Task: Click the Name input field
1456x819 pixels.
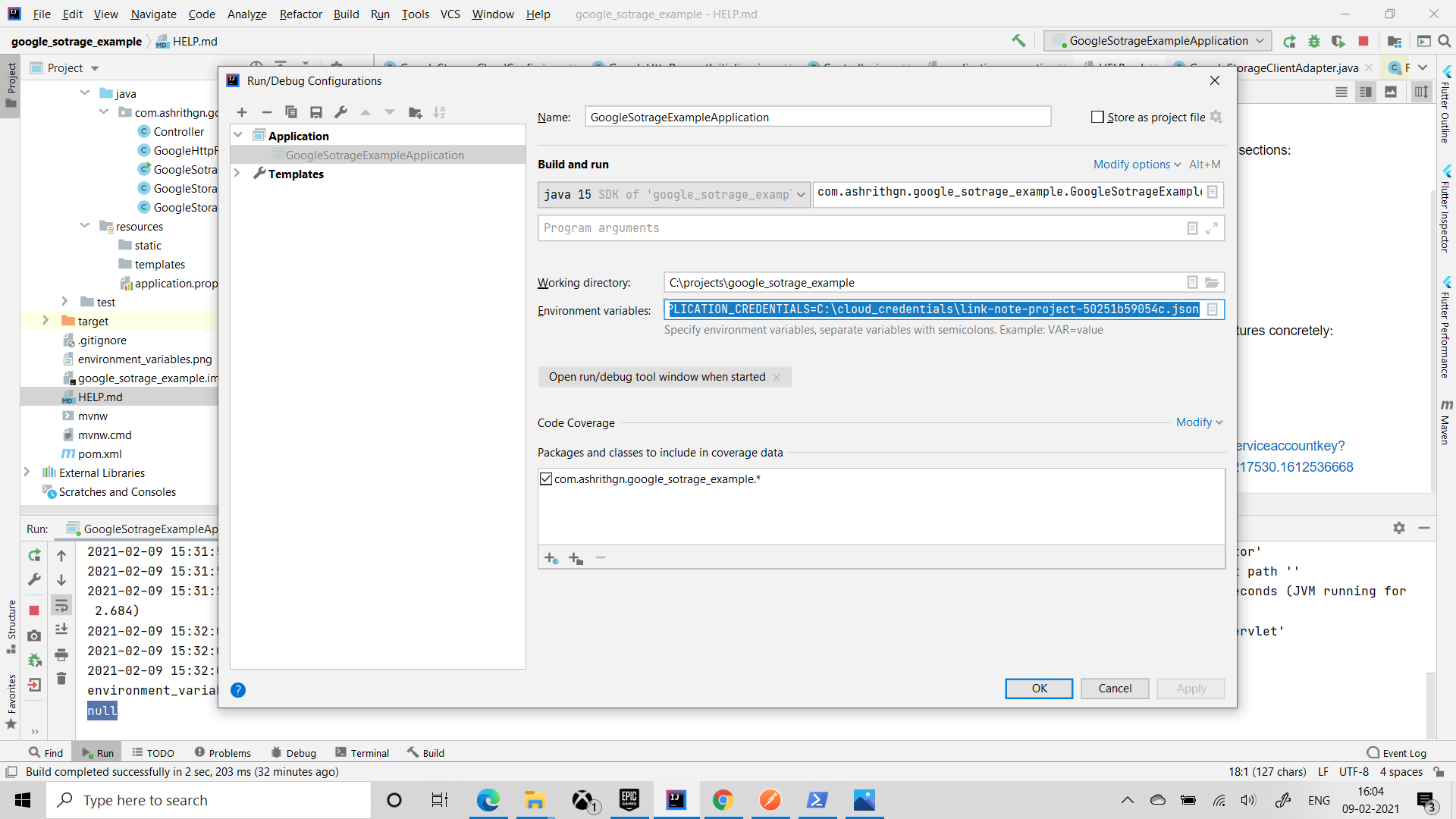Action: (817, 117)
